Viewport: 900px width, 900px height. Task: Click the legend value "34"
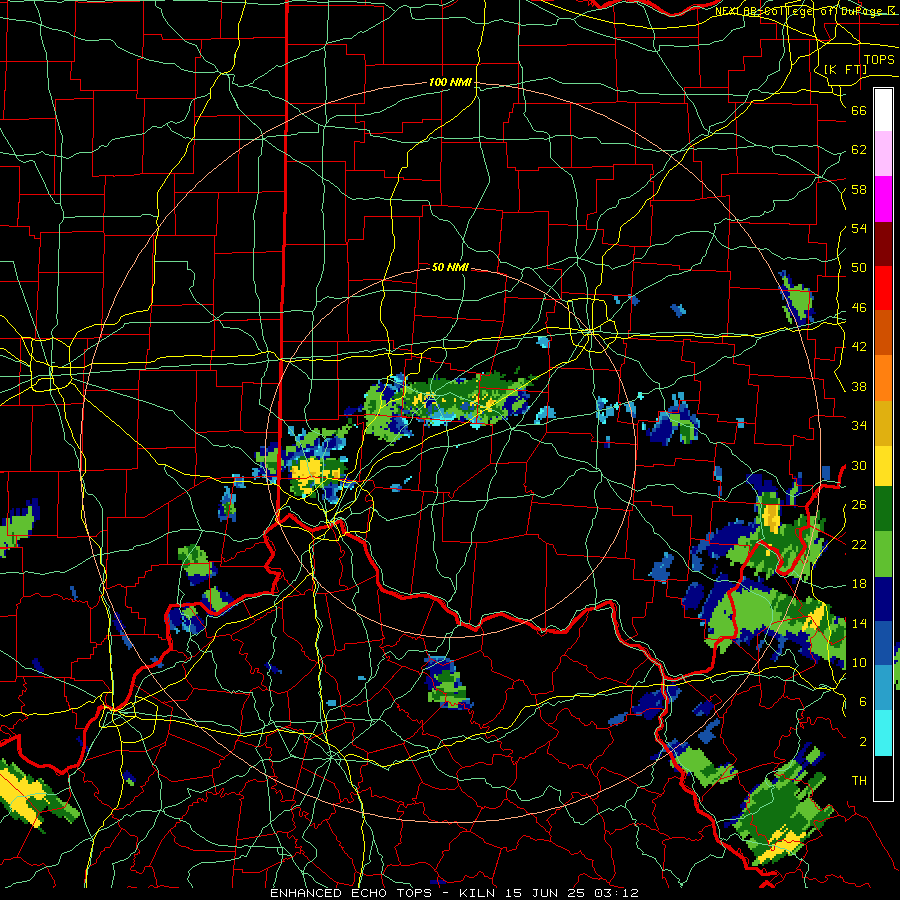coord(859,426)
